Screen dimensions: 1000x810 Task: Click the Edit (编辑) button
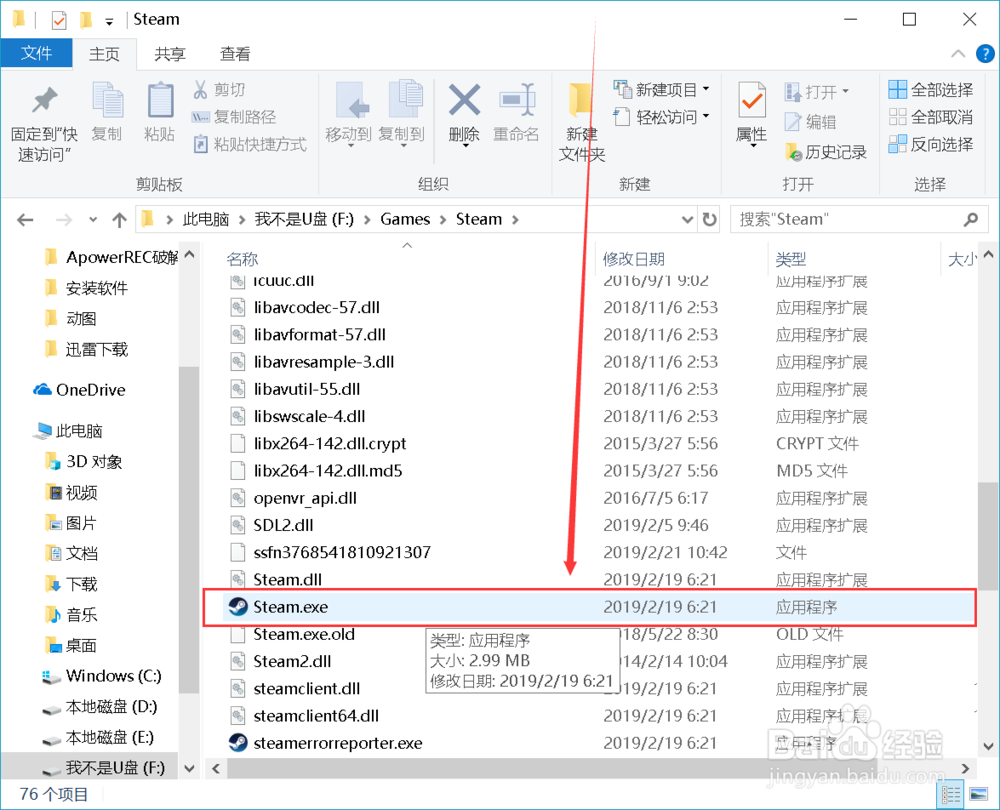point(810,121)
